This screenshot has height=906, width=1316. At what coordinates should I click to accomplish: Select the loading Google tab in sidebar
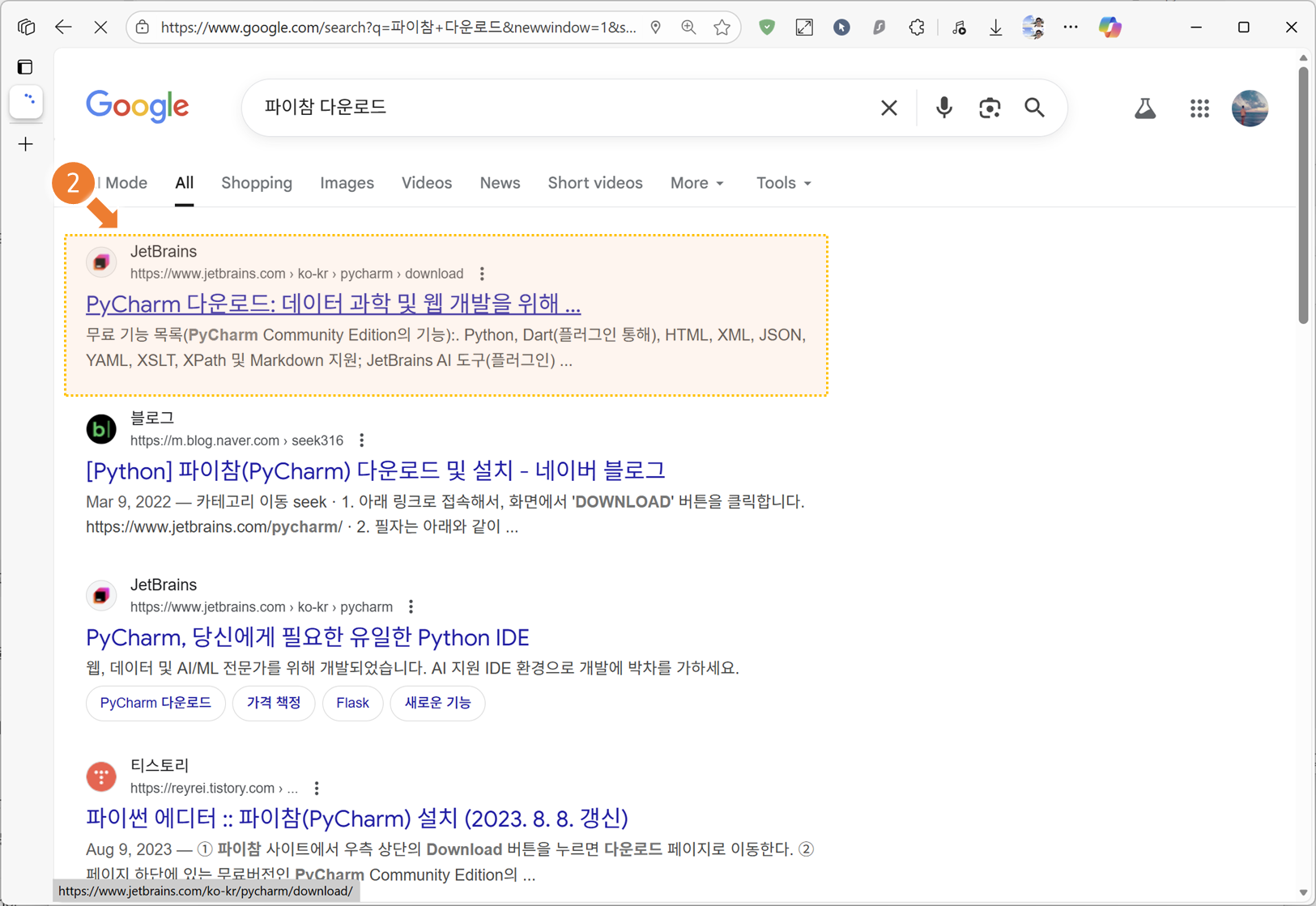27,102
